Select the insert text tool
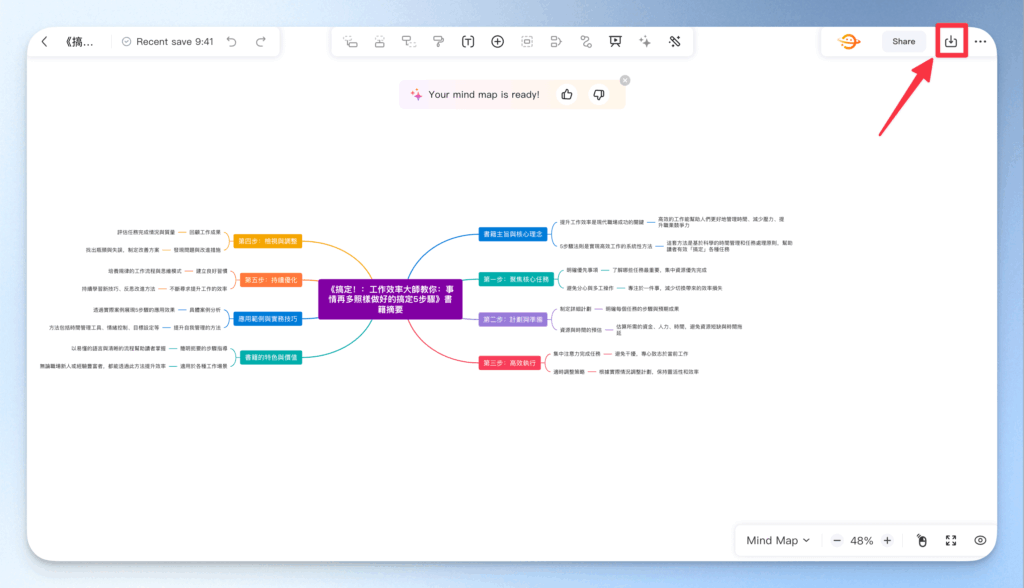The height and width of the screenshot is (588, 1024). [x=467, y=41]
